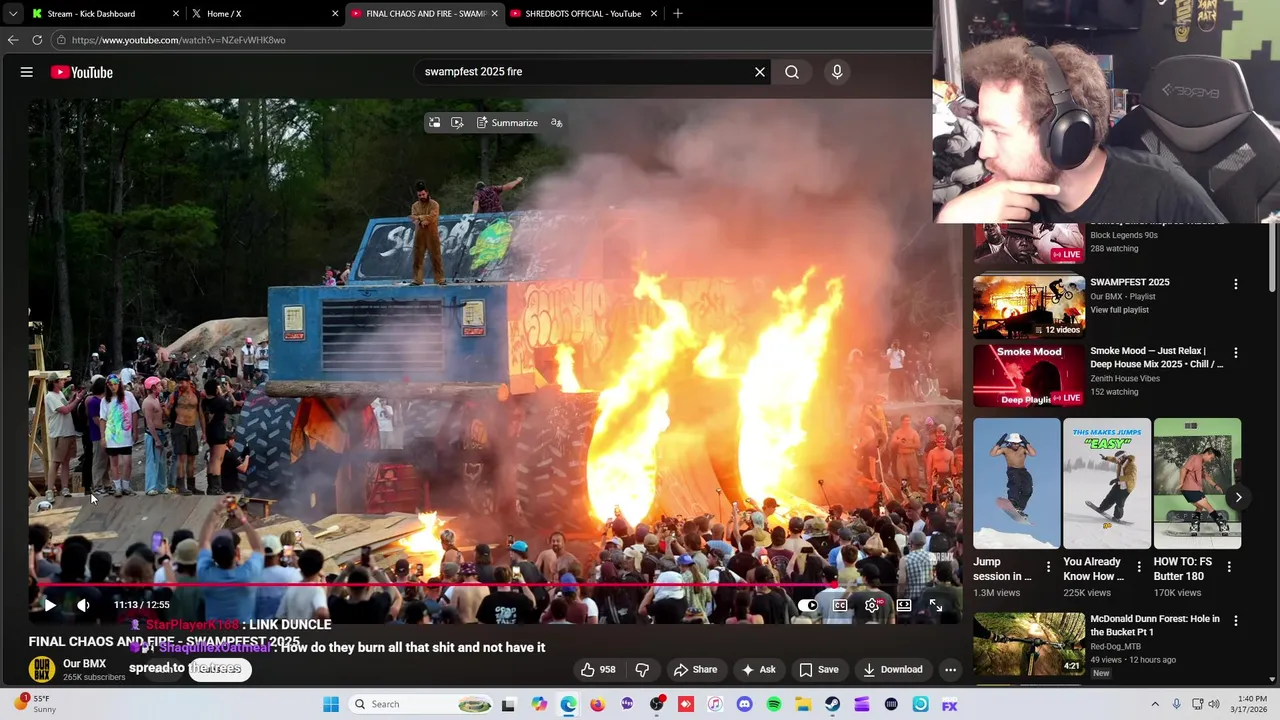
Task: Reload the page
Action: pos(37,40)
